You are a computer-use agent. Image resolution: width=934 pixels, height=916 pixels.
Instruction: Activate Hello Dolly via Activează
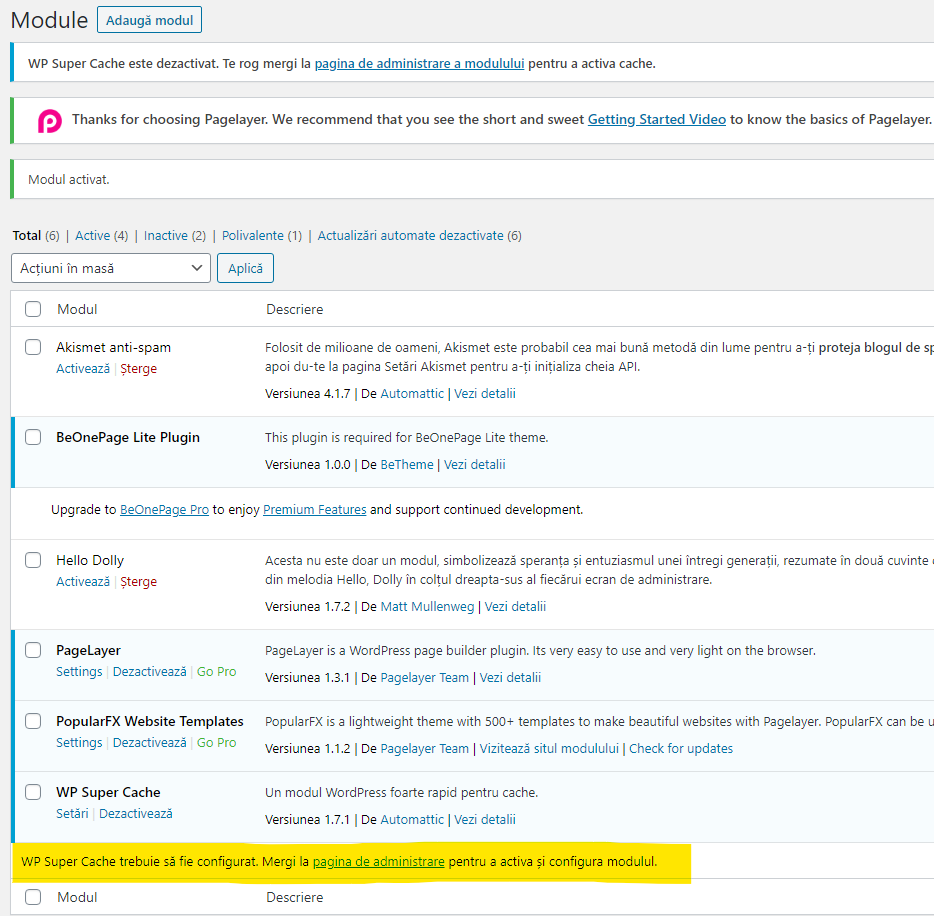point(83,582)
